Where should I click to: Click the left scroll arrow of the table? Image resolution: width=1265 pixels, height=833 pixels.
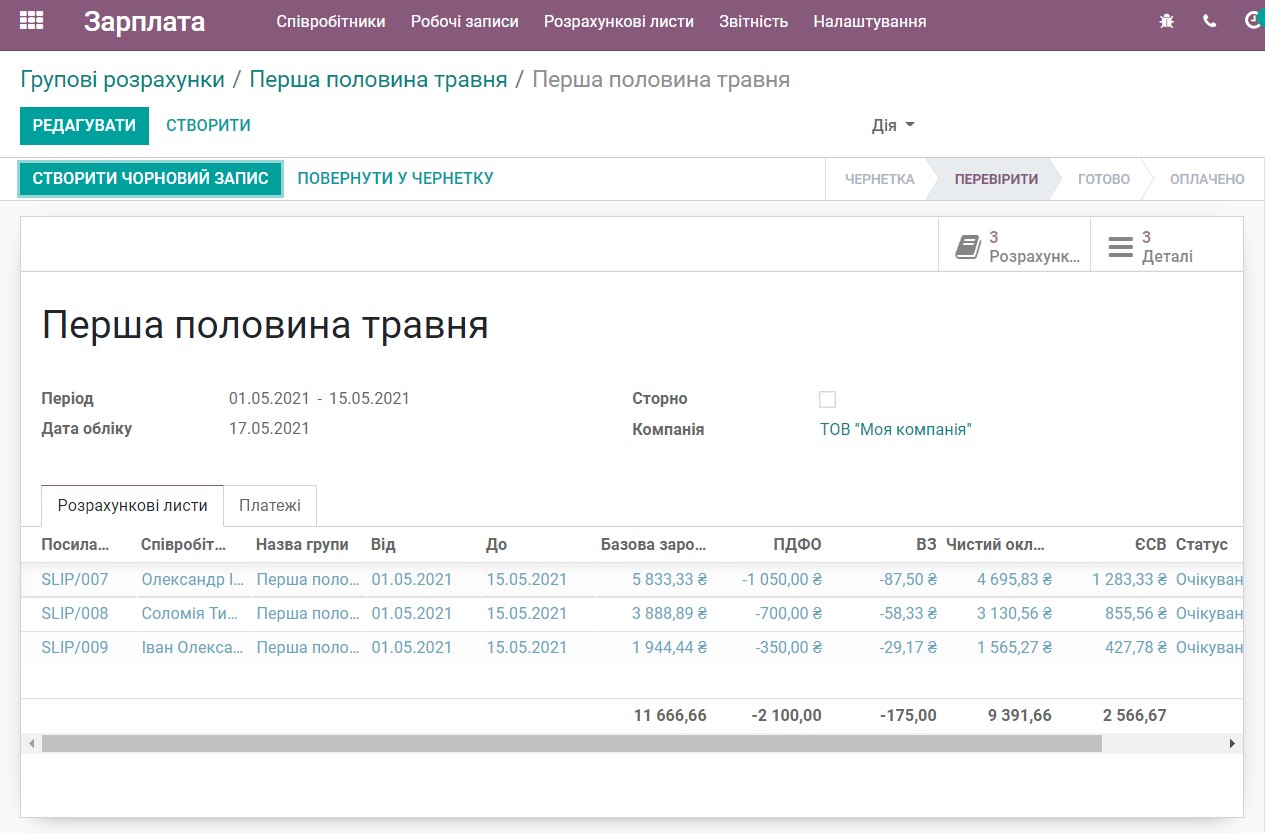31,743
